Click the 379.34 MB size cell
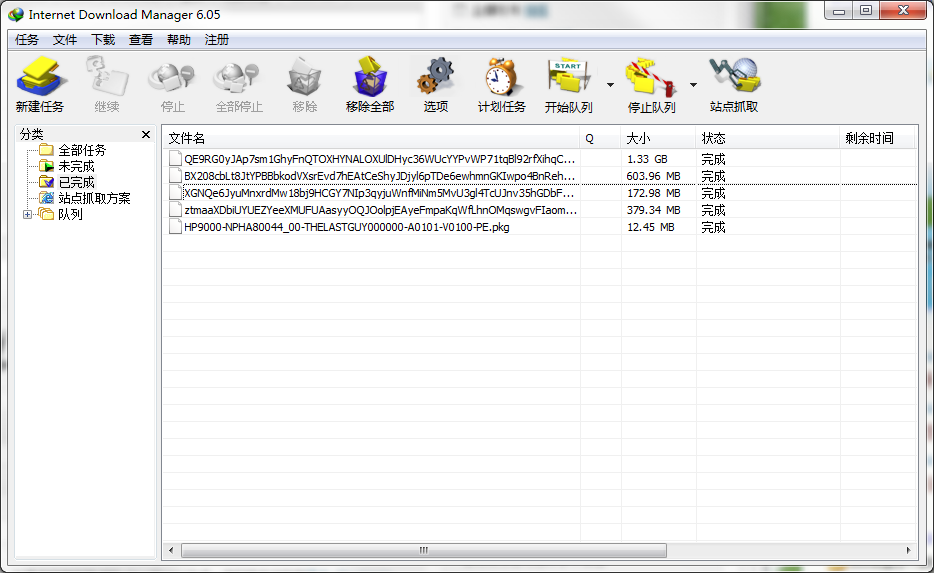Image resolution: width=934 pixels, height=573 pixels. (x=653, y=210)
